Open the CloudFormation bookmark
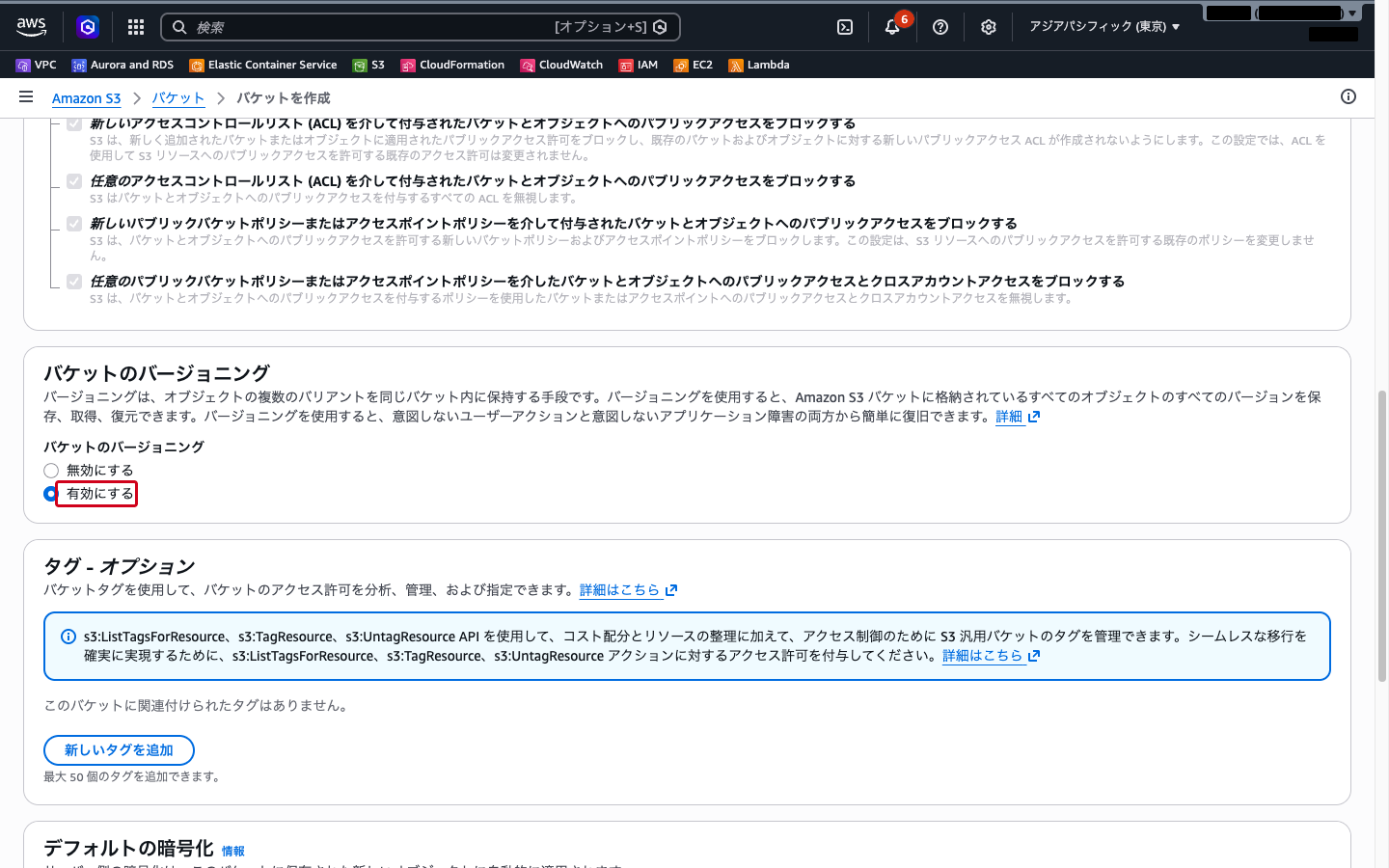Screen dimensions: 1389x868 (x=452, y=65)
